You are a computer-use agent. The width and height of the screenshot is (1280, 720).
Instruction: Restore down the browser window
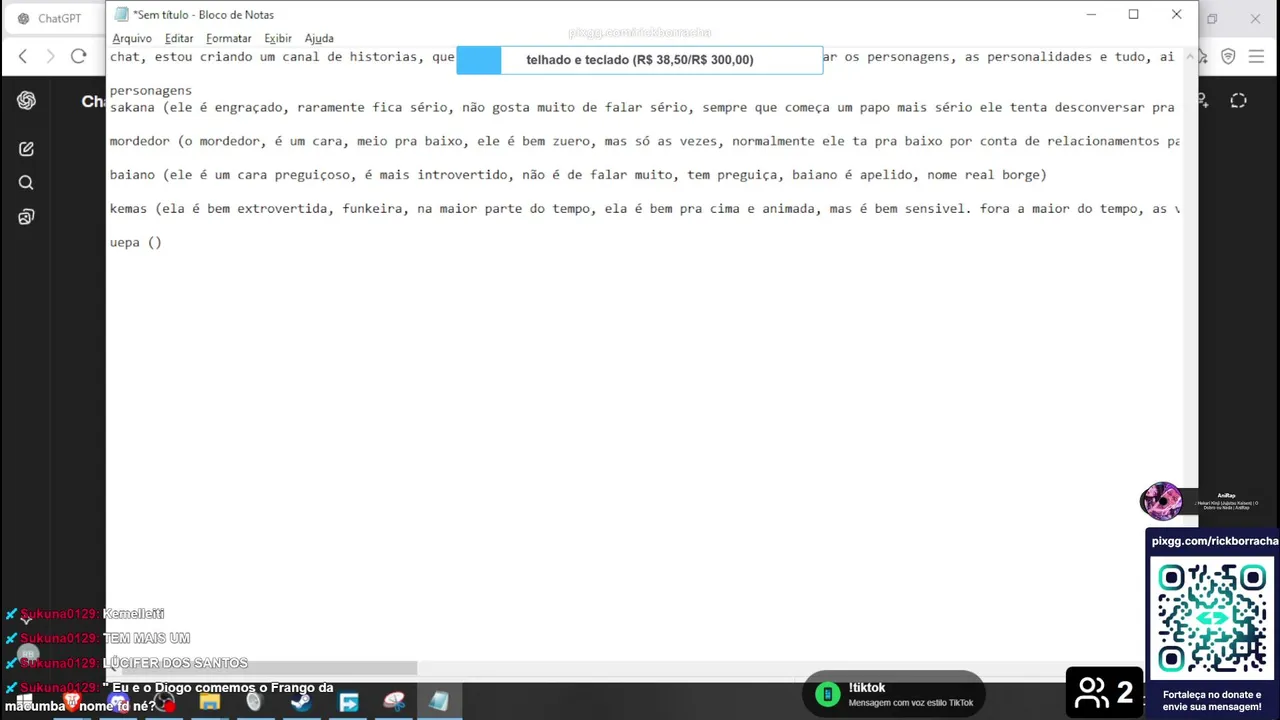click(1212, 18)
